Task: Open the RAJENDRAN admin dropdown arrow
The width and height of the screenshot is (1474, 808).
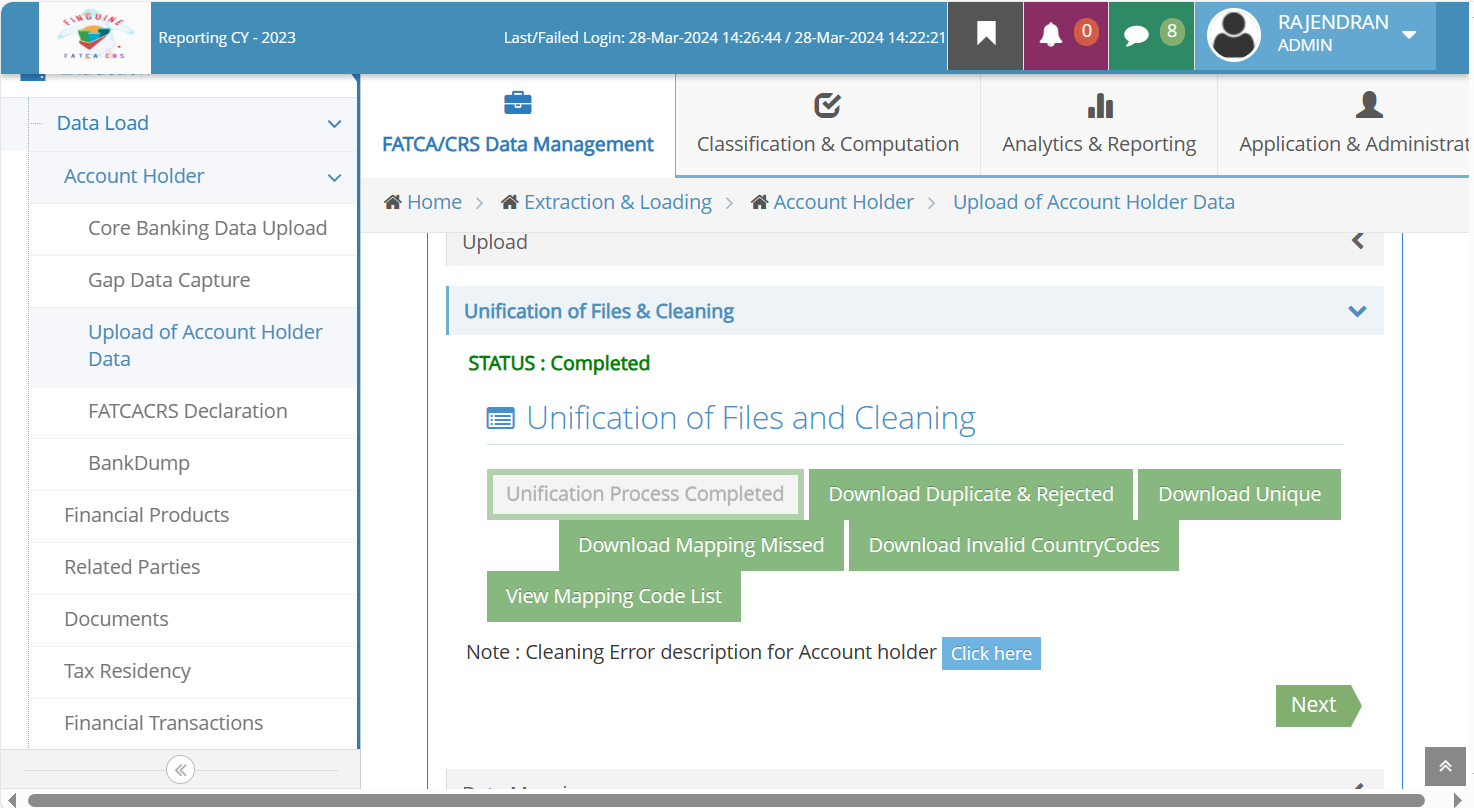Action: [1409, 35]
